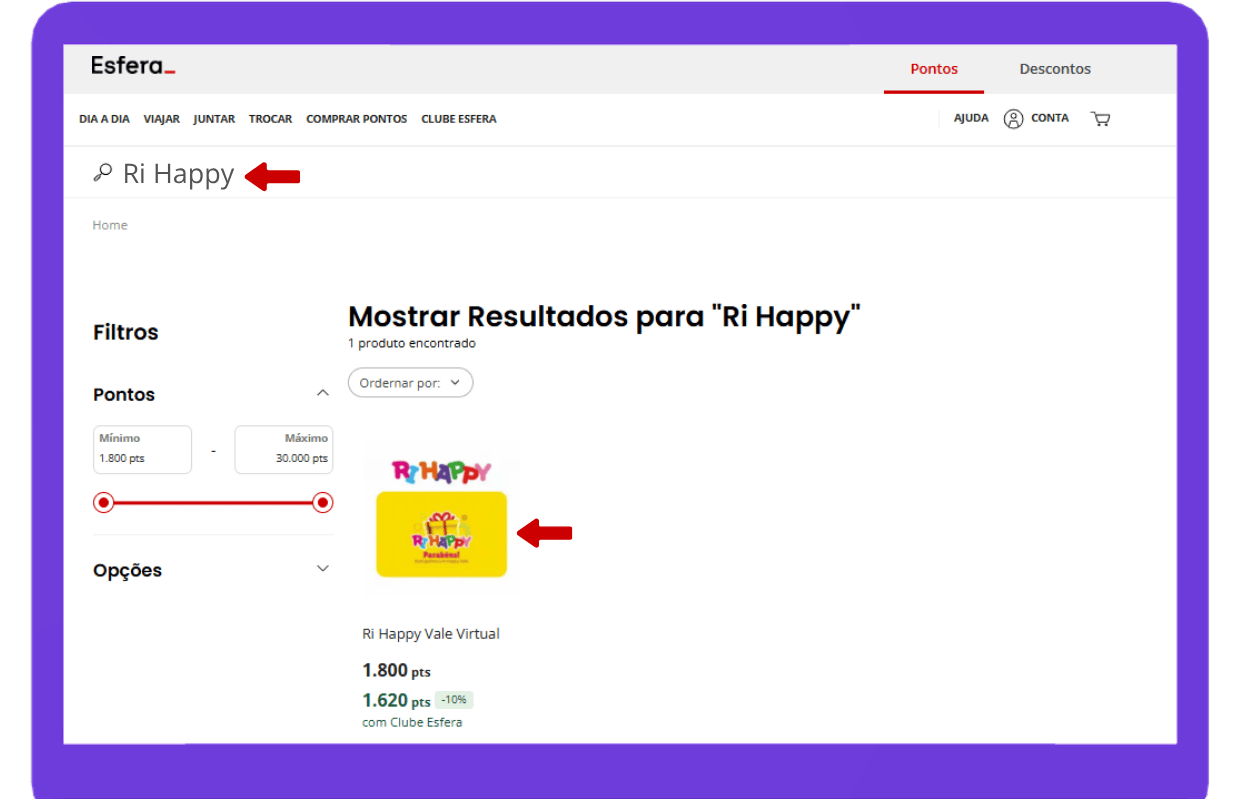Collapse the Pontos filter section

click(x=322, y=394)
